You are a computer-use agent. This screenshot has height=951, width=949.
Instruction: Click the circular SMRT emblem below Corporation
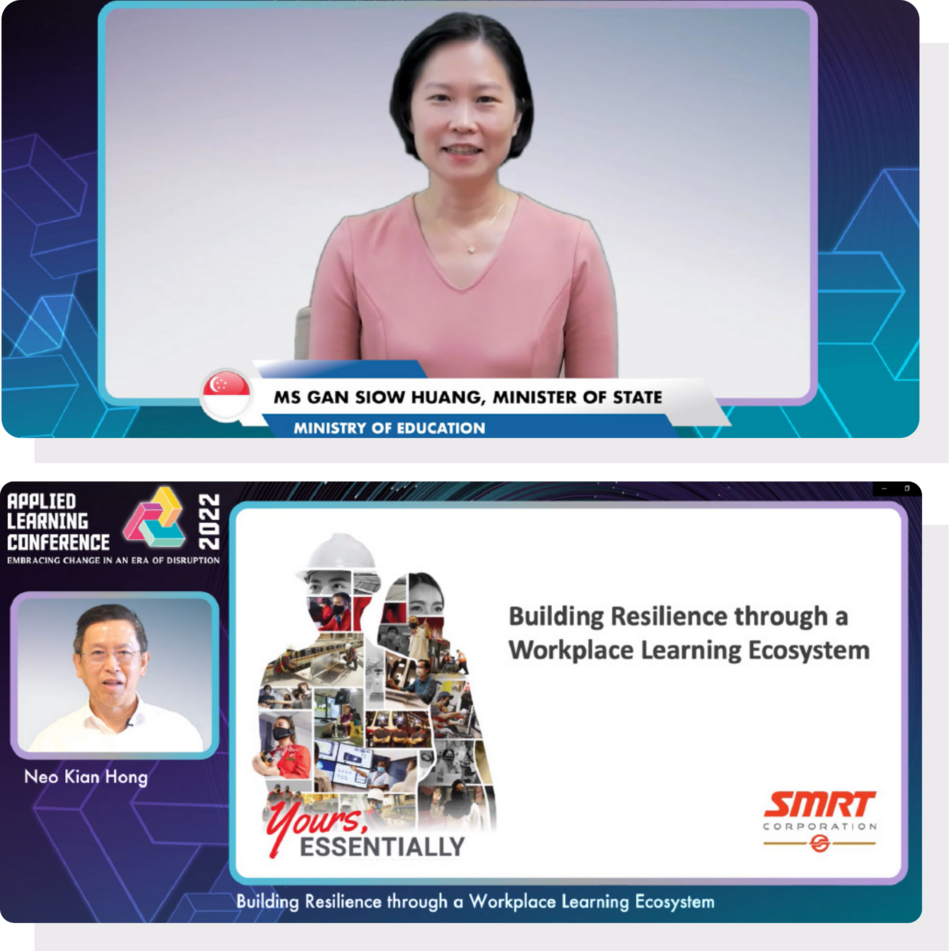819,844
